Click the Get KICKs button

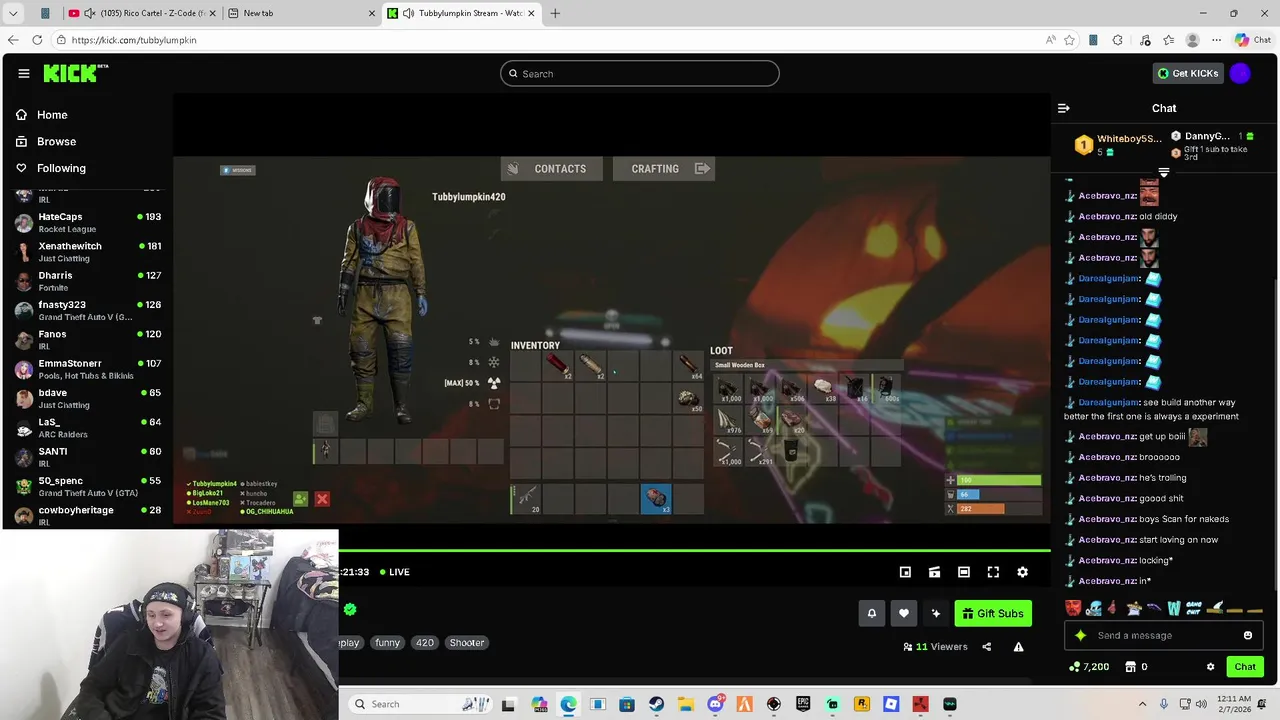(1188, 73)
